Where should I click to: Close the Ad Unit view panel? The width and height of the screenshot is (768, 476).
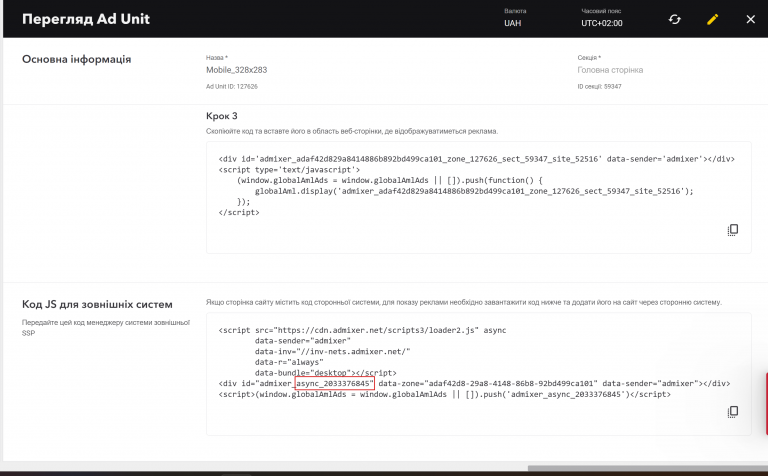tap(750, 19)
